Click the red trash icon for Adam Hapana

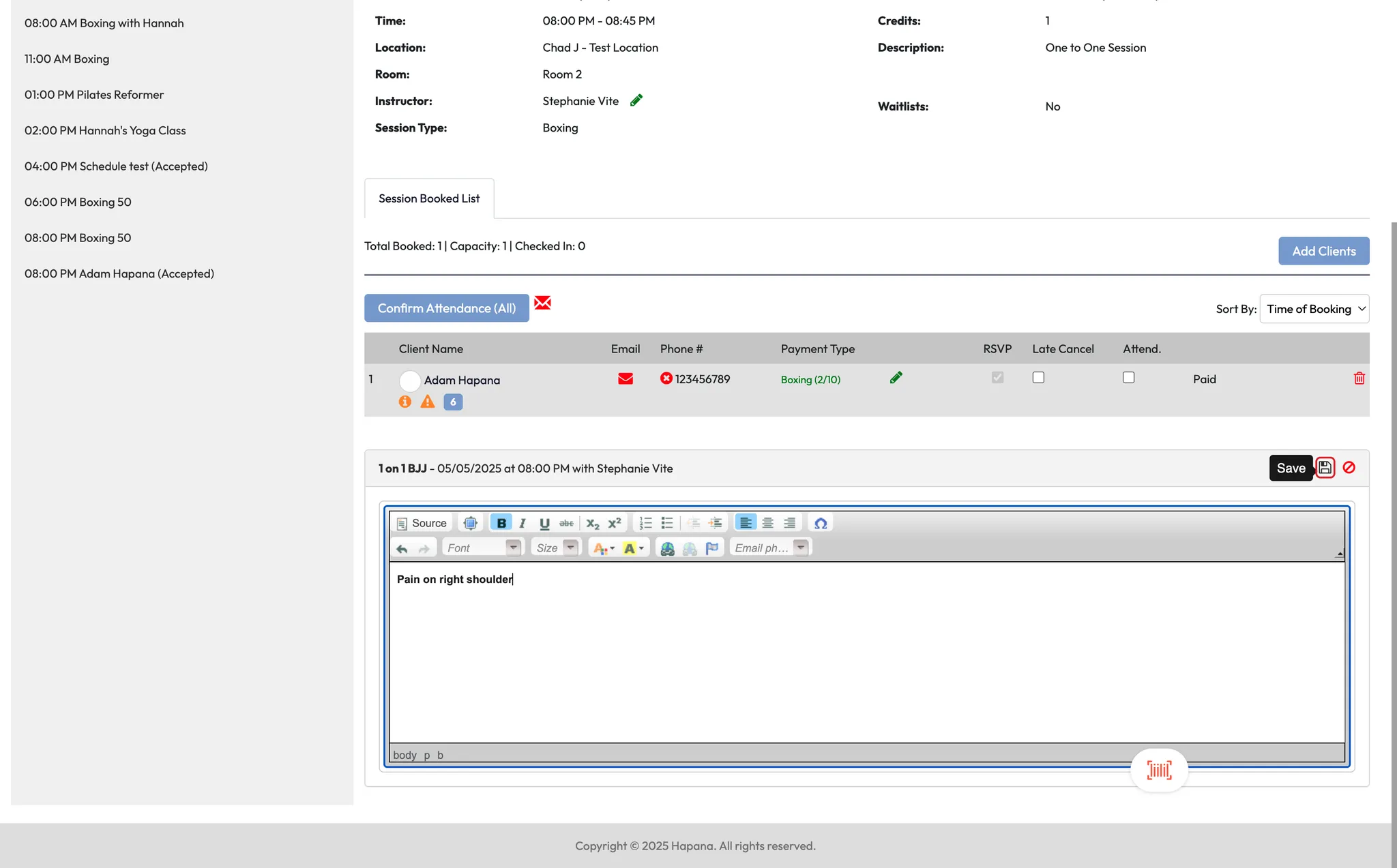(1359, 378)
